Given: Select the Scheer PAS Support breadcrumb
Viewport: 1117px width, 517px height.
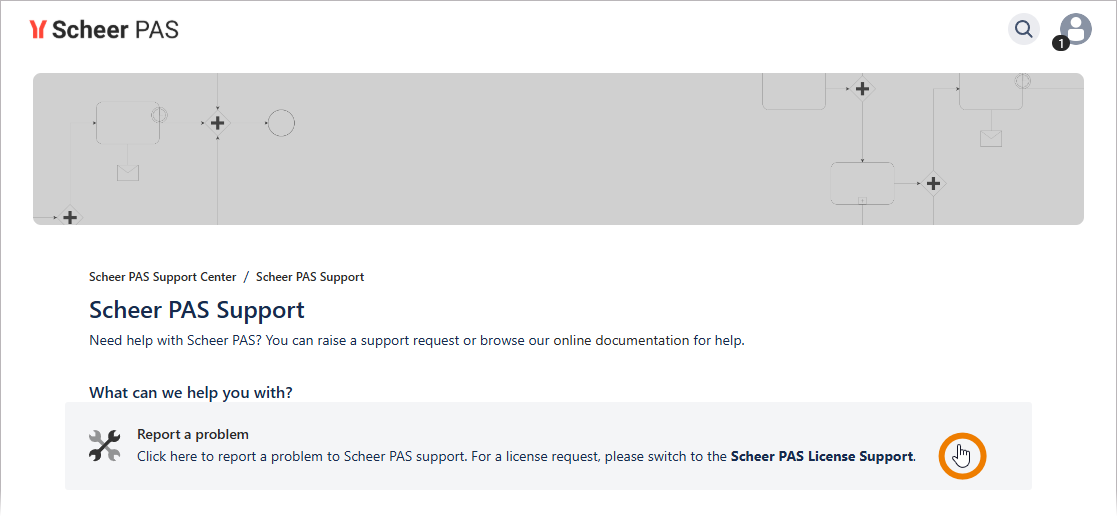Looking at the screenshot, I should click(x=310, y=277).
